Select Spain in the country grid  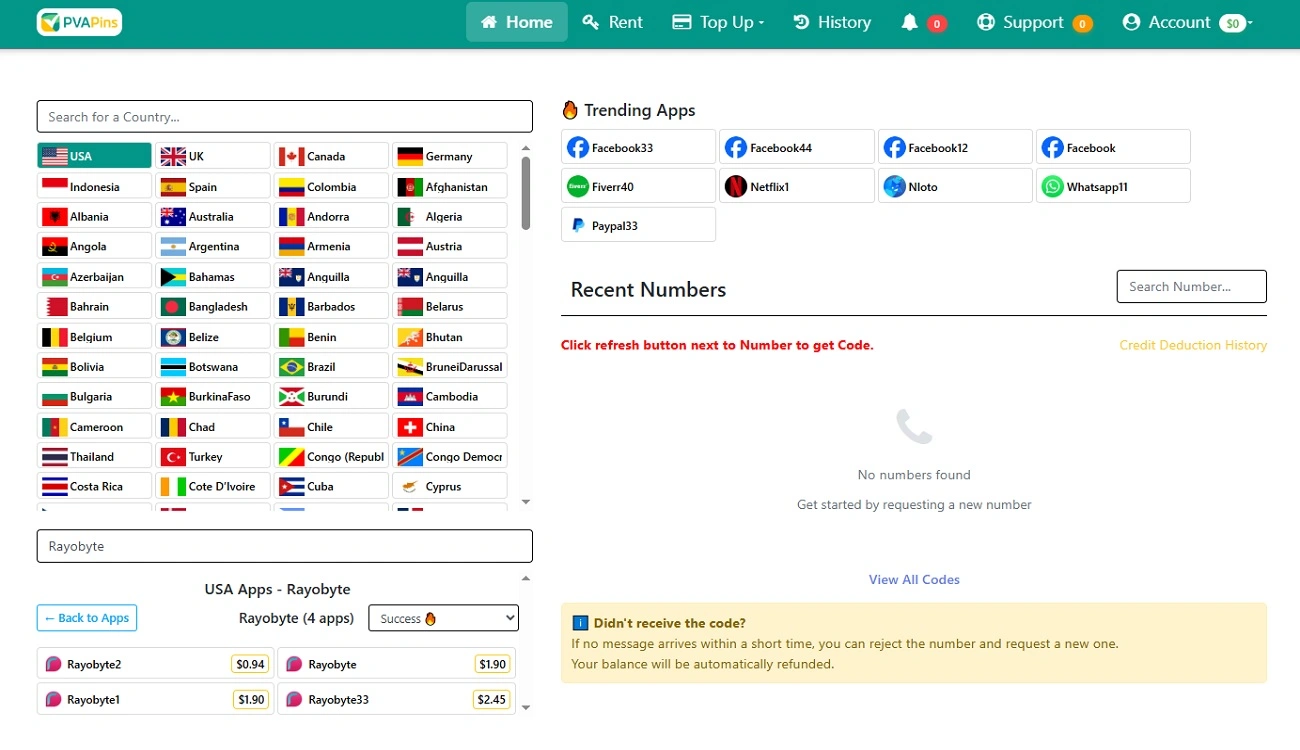pos(212,187)
